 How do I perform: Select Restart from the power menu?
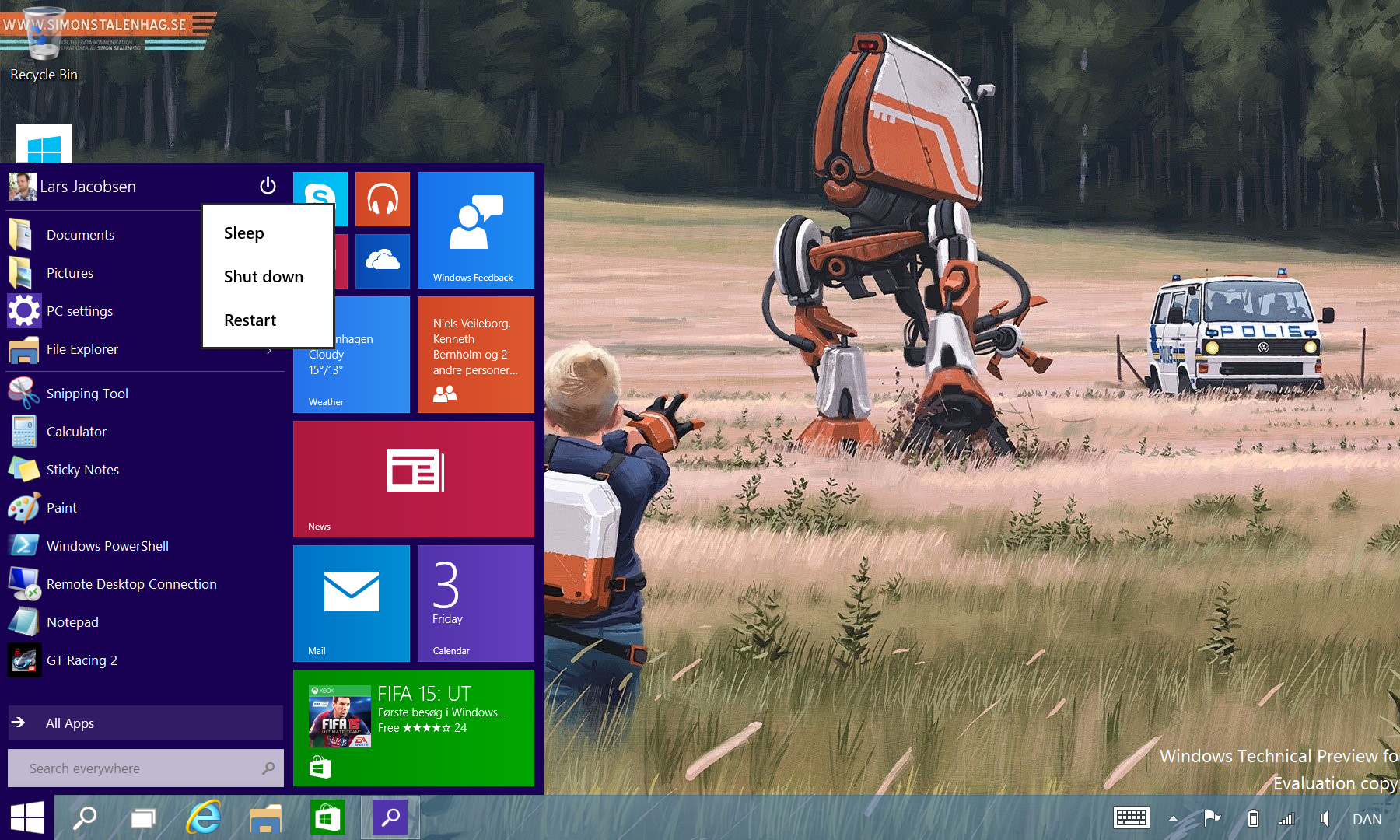[250, 320]
